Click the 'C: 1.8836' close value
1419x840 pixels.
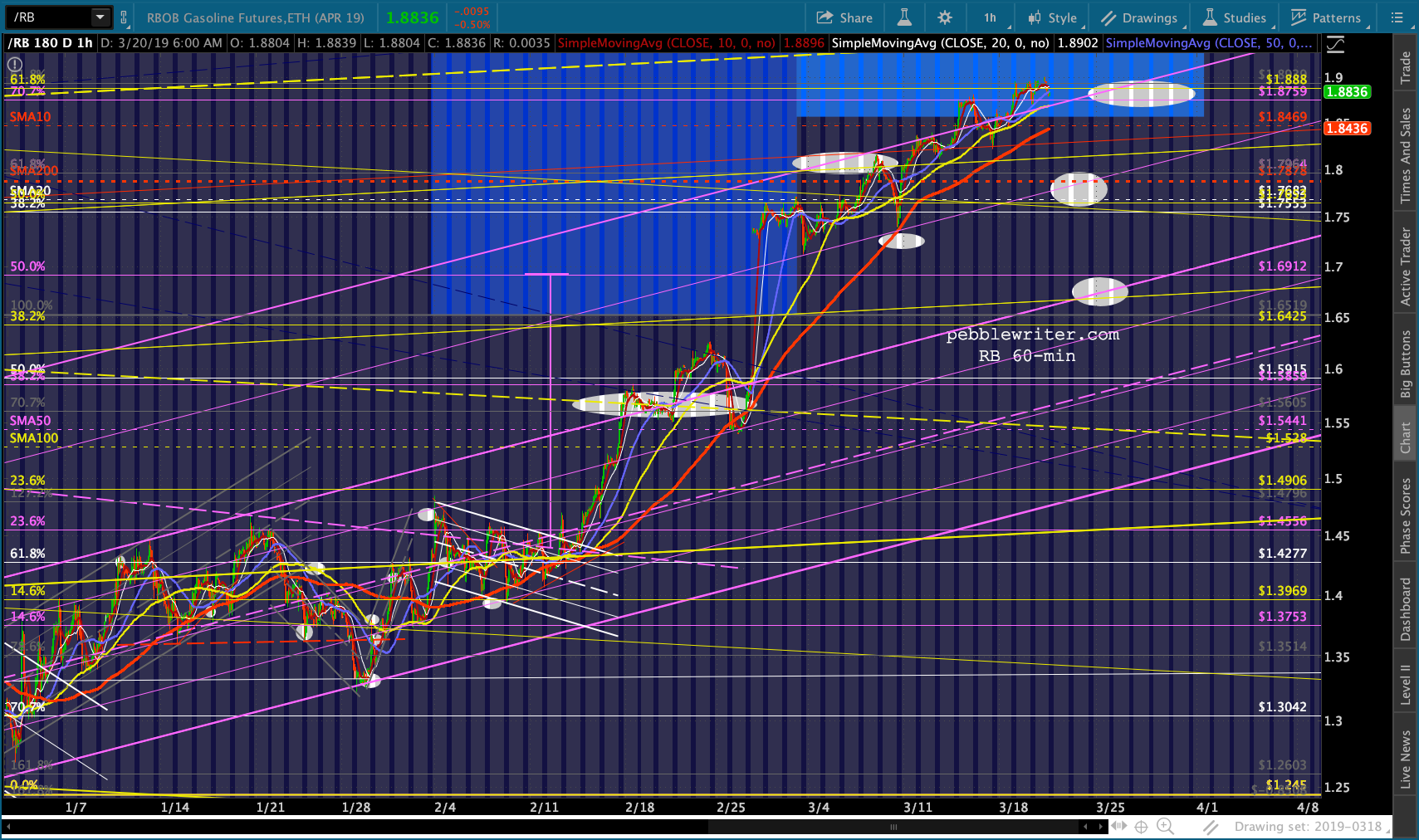[457, 43]
